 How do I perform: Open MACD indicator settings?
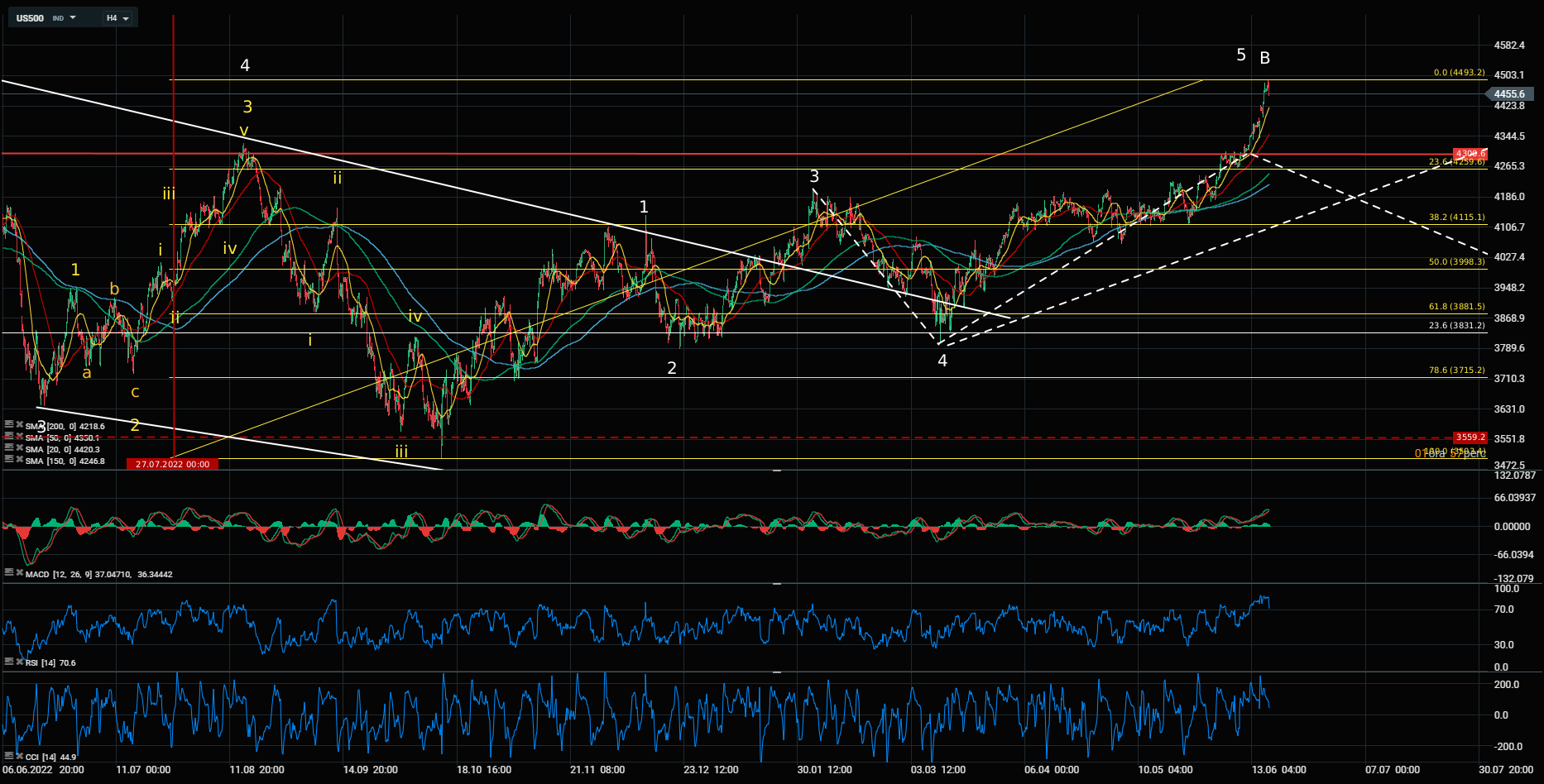(9, 573)
